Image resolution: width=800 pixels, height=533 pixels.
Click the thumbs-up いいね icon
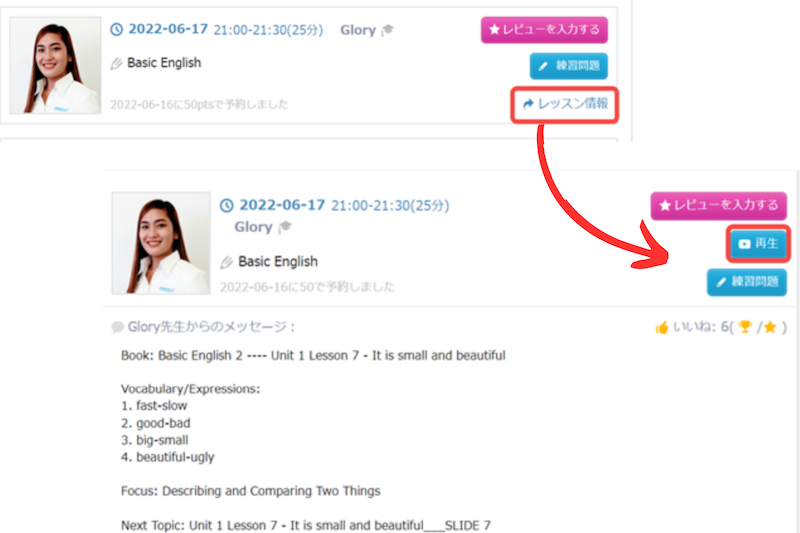(x=662, y=327)
